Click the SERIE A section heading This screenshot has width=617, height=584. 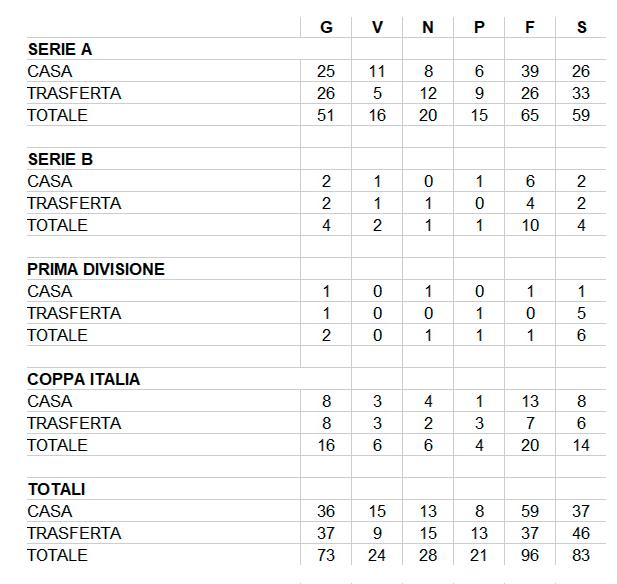pyautogui.click(x=60, y=49)
